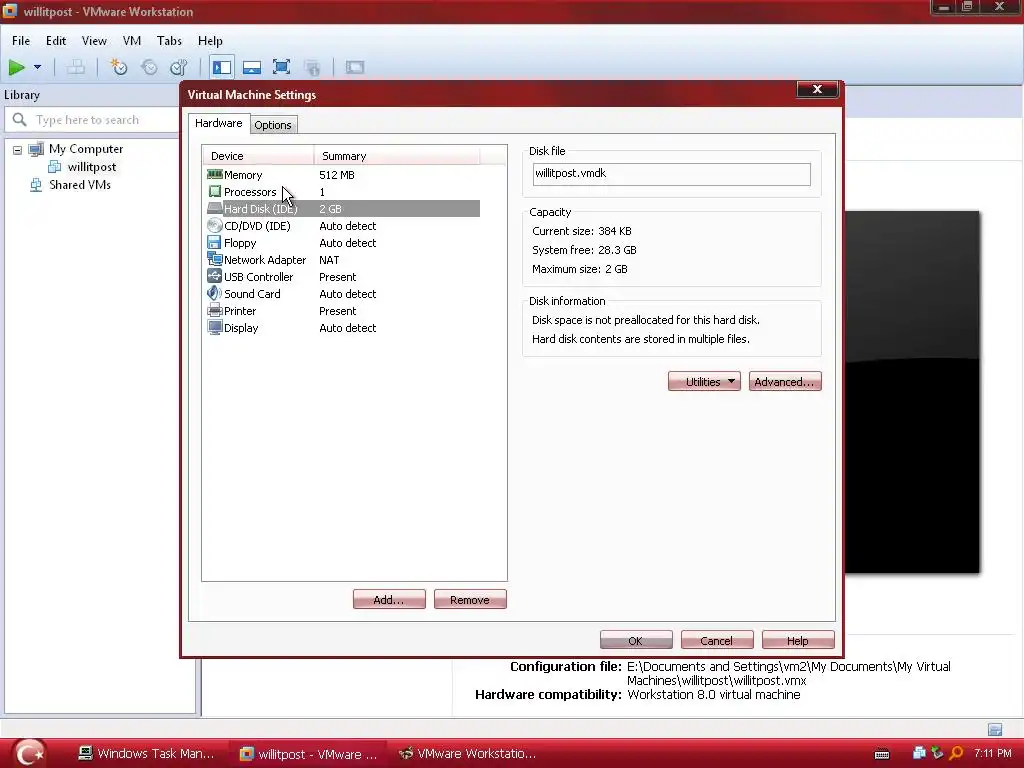Image resolution: width=1024 pixels, height=768 pixels.
Task: Click the Processors device icon
Action: (x=214, y=191)
